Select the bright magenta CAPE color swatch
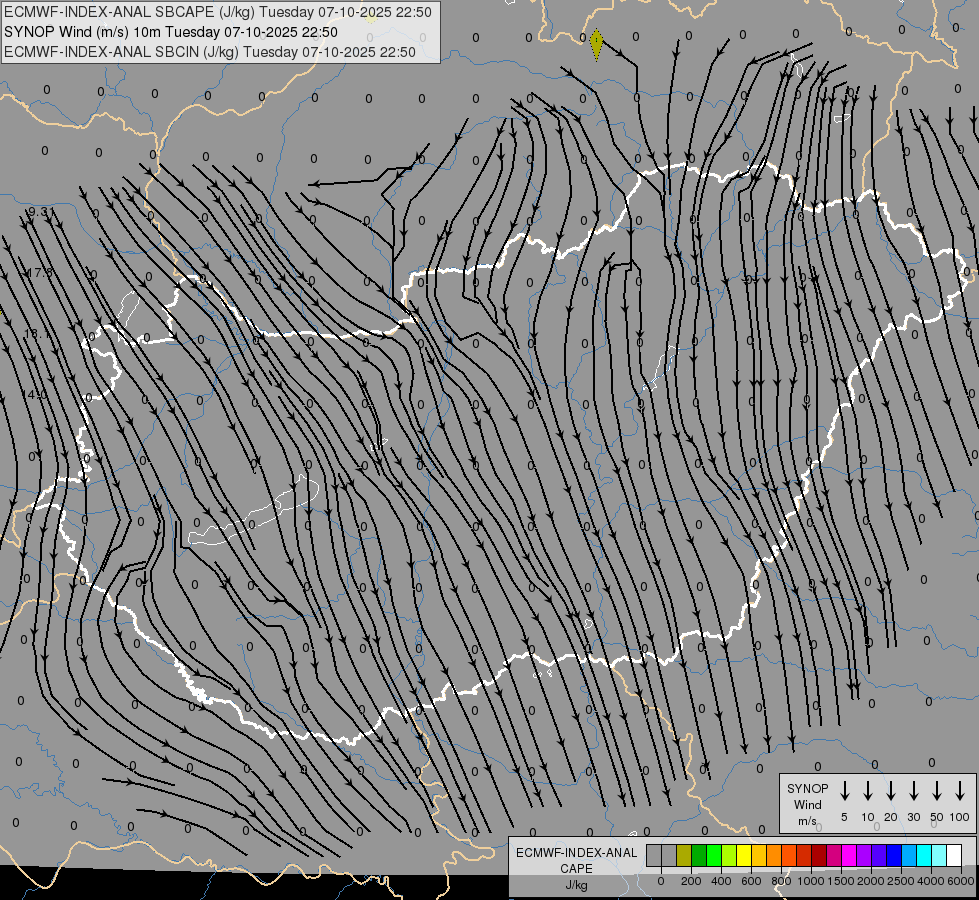979x900 pixels. 849,855
